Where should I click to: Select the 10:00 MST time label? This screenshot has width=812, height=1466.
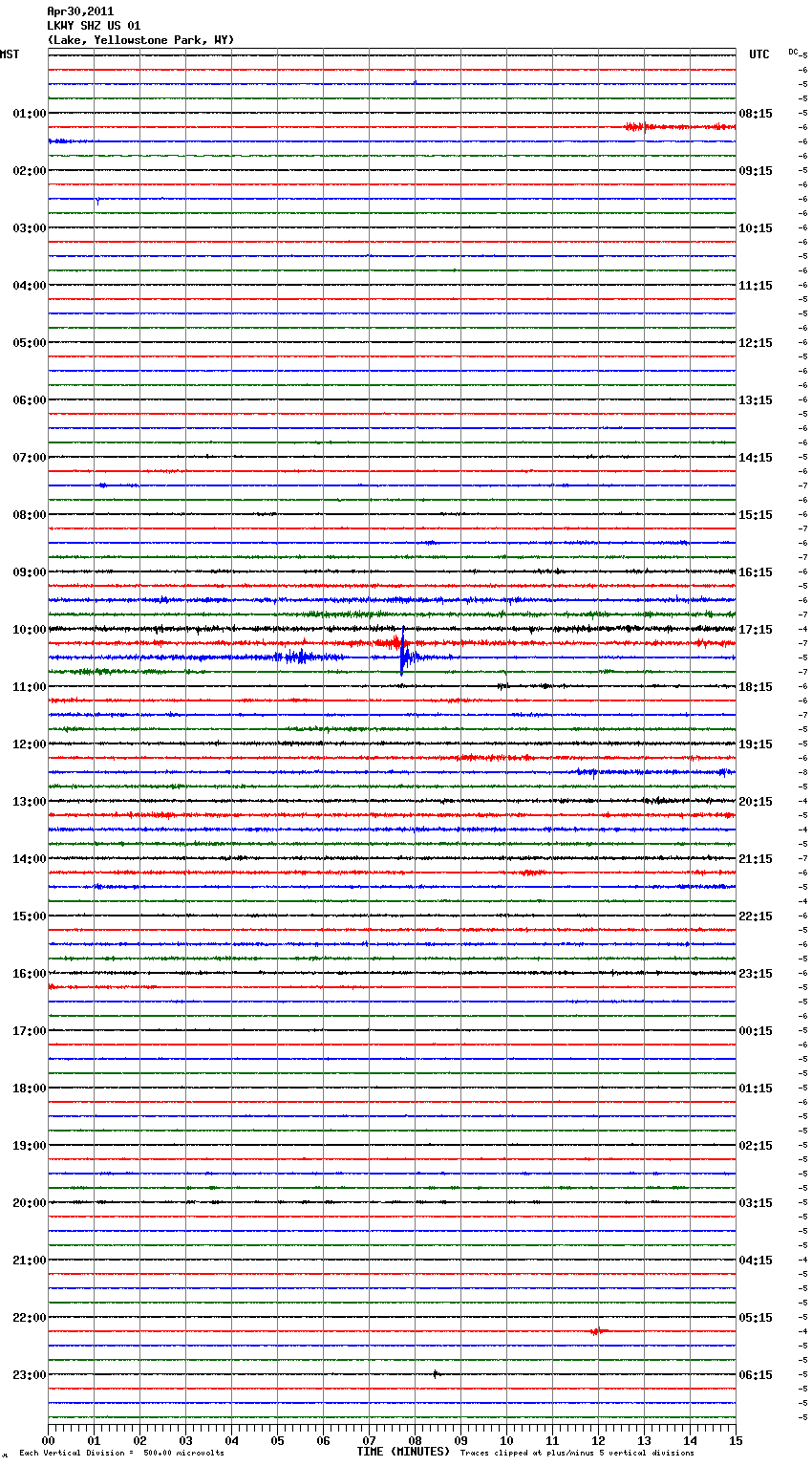[29, 630]
